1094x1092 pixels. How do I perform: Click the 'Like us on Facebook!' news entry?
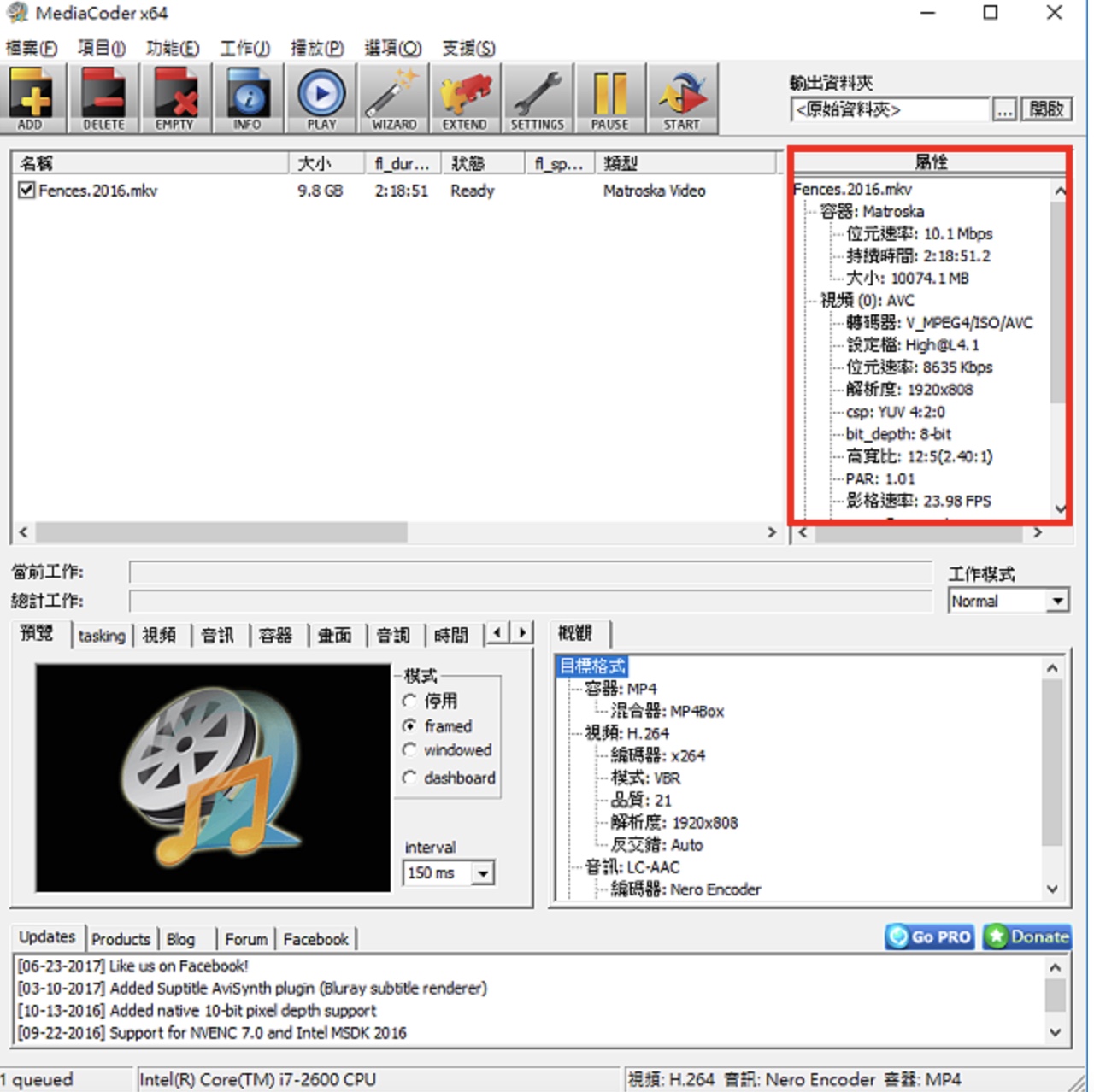click(132, 966)
